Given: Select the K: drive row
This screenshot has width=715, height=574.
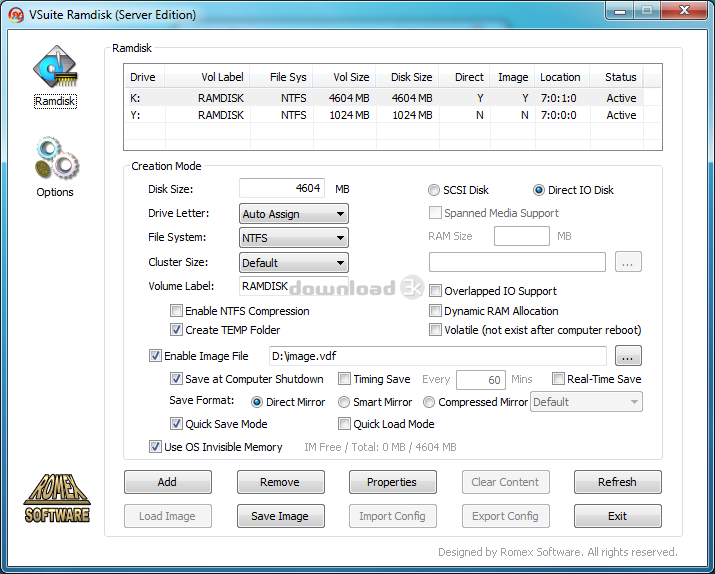Looking at the screenshot, I should tap(380, 98).
